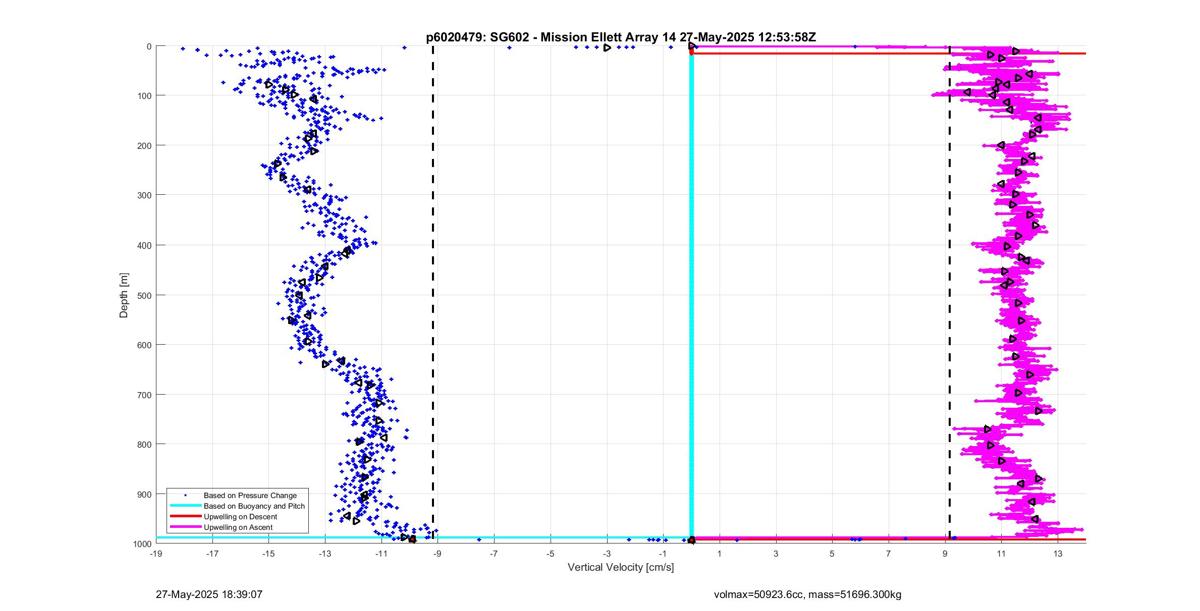Viewport: 1200px width, 611px height.
Task: Click the depth tick label '300'
Action: (x=143, y=195)
